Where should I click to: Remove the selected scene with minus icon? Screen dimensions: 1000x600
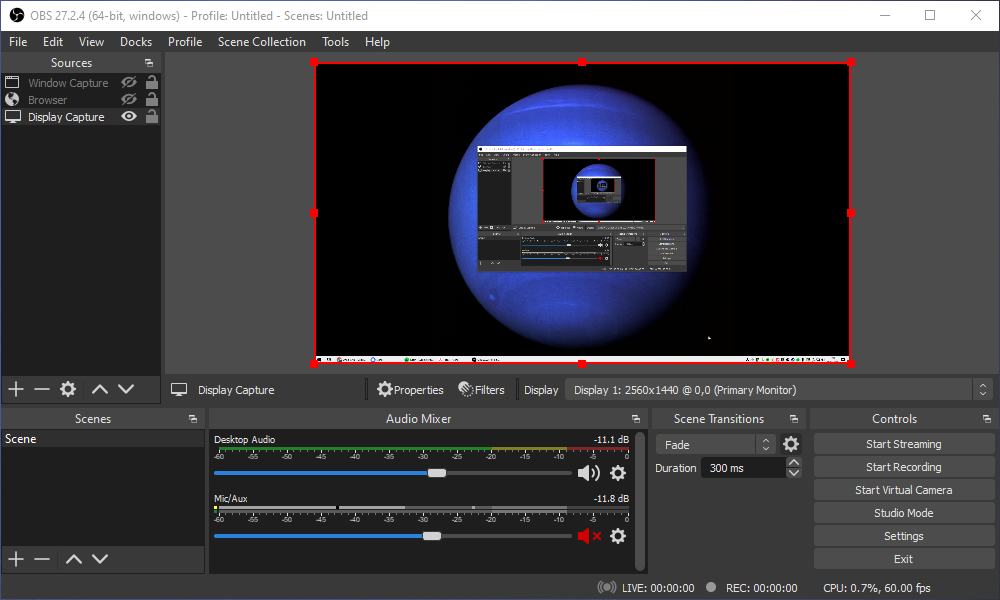click(x=42, y=559)
